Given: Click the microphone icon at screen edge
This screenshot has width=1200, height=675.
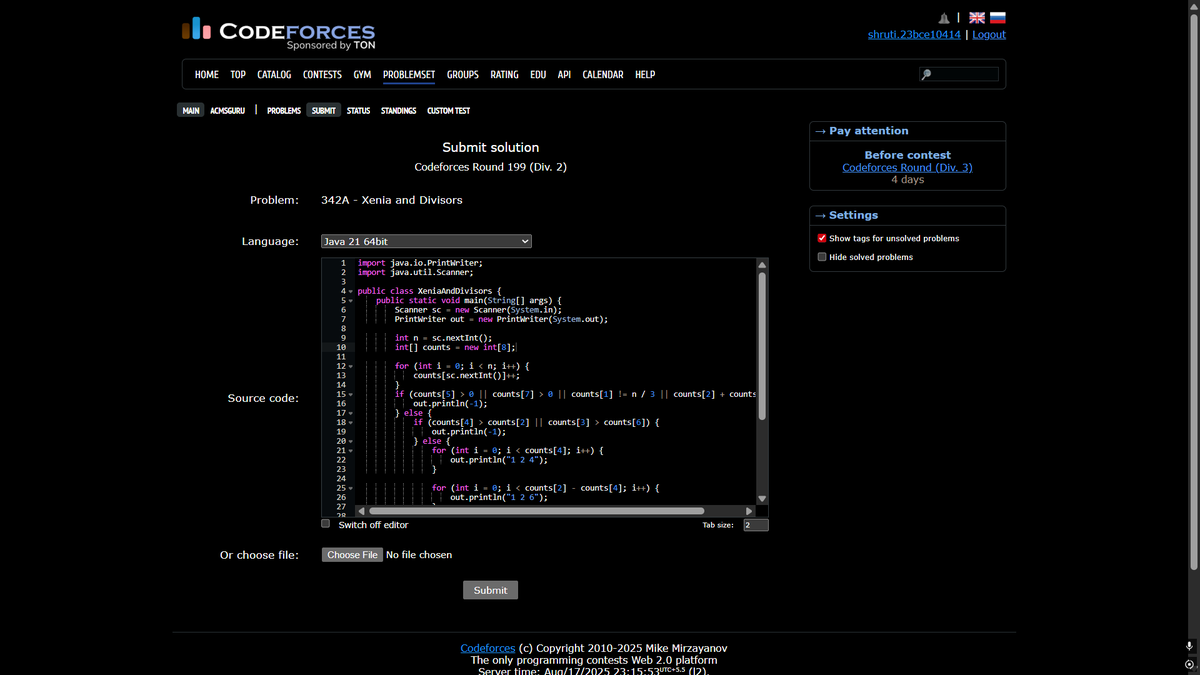Looking at the screenshot, I should 1189,647.
